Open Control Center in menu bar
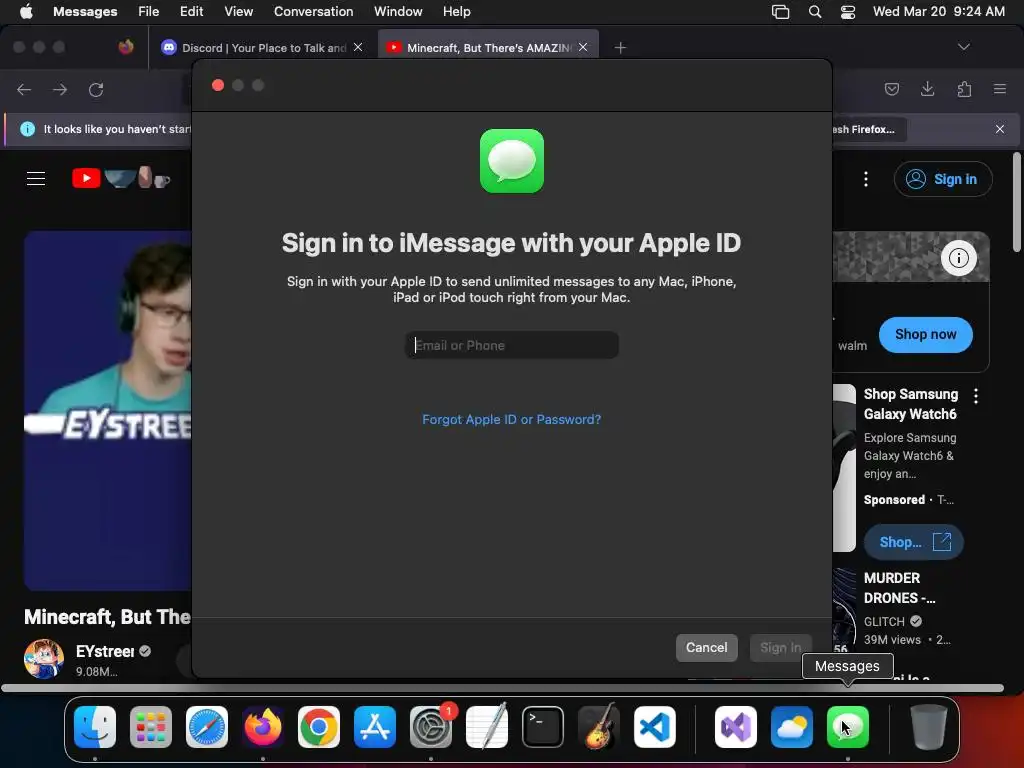This screenshot has height=768, width=1024. tap(848, 12)
